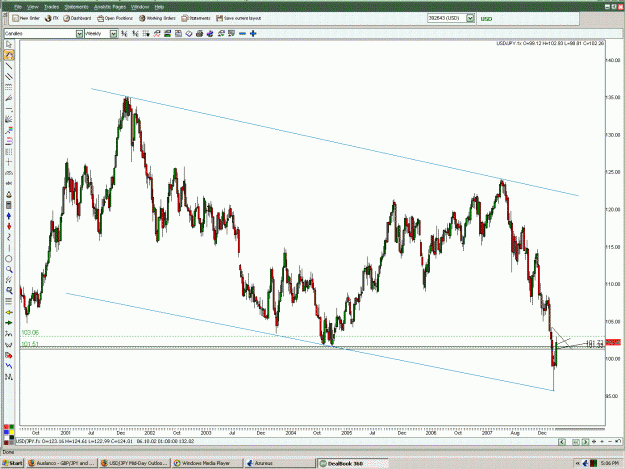Select the single trend line tool
Screen dimensions: 625x469
pyautogui.click(x=9, y=66)
